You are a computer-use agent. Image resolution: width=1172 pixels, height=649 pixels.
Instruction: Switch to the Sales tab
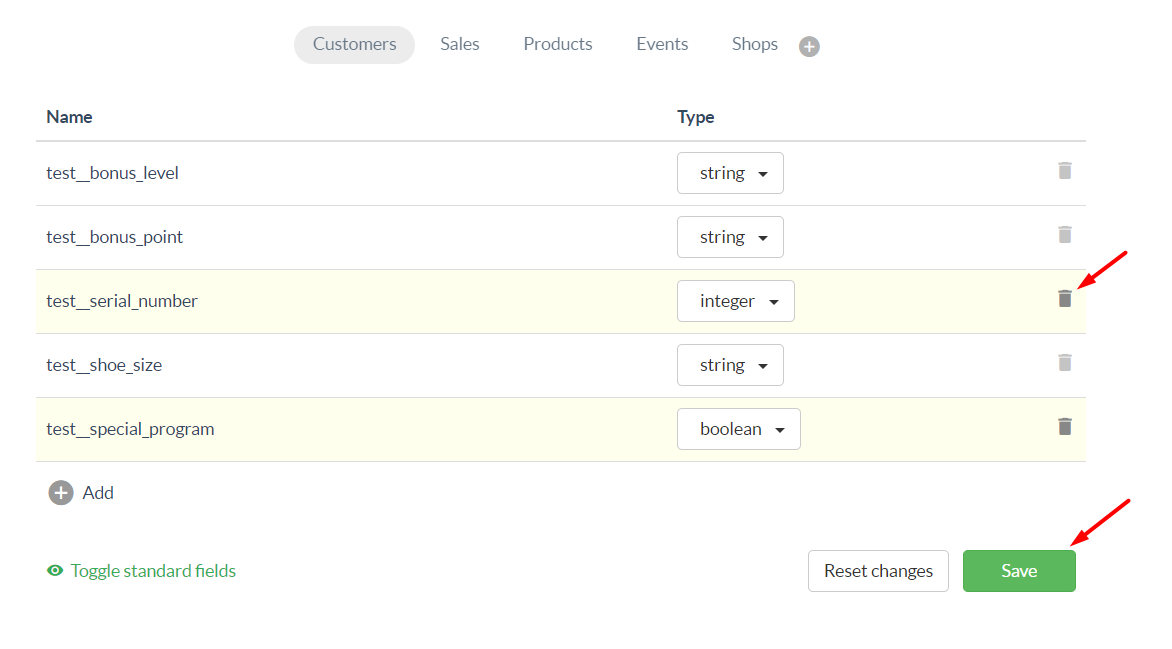459,44
